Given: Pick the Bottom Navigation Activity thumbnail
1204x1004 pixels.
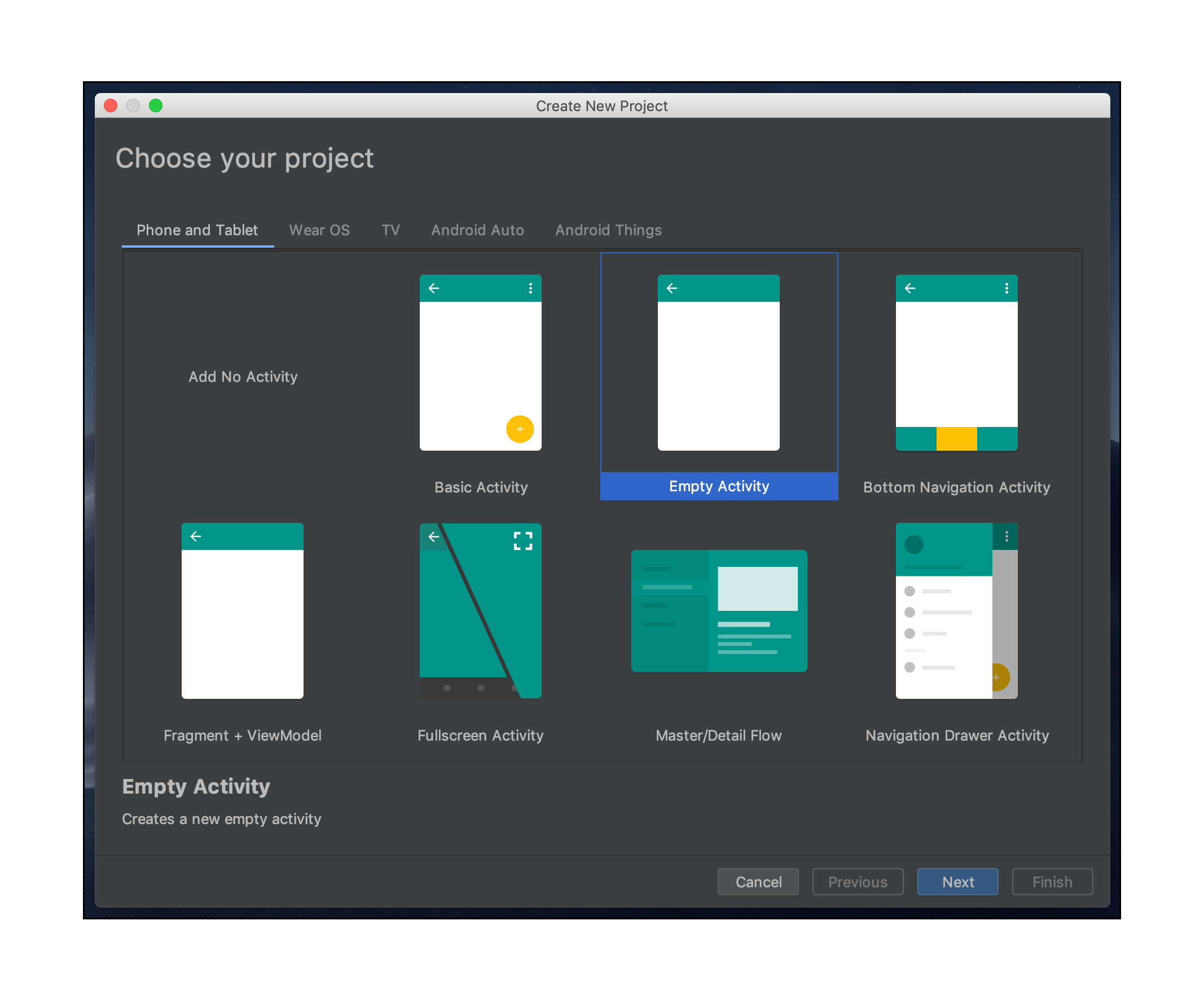Looking at the screenshot, I should 956,362.
